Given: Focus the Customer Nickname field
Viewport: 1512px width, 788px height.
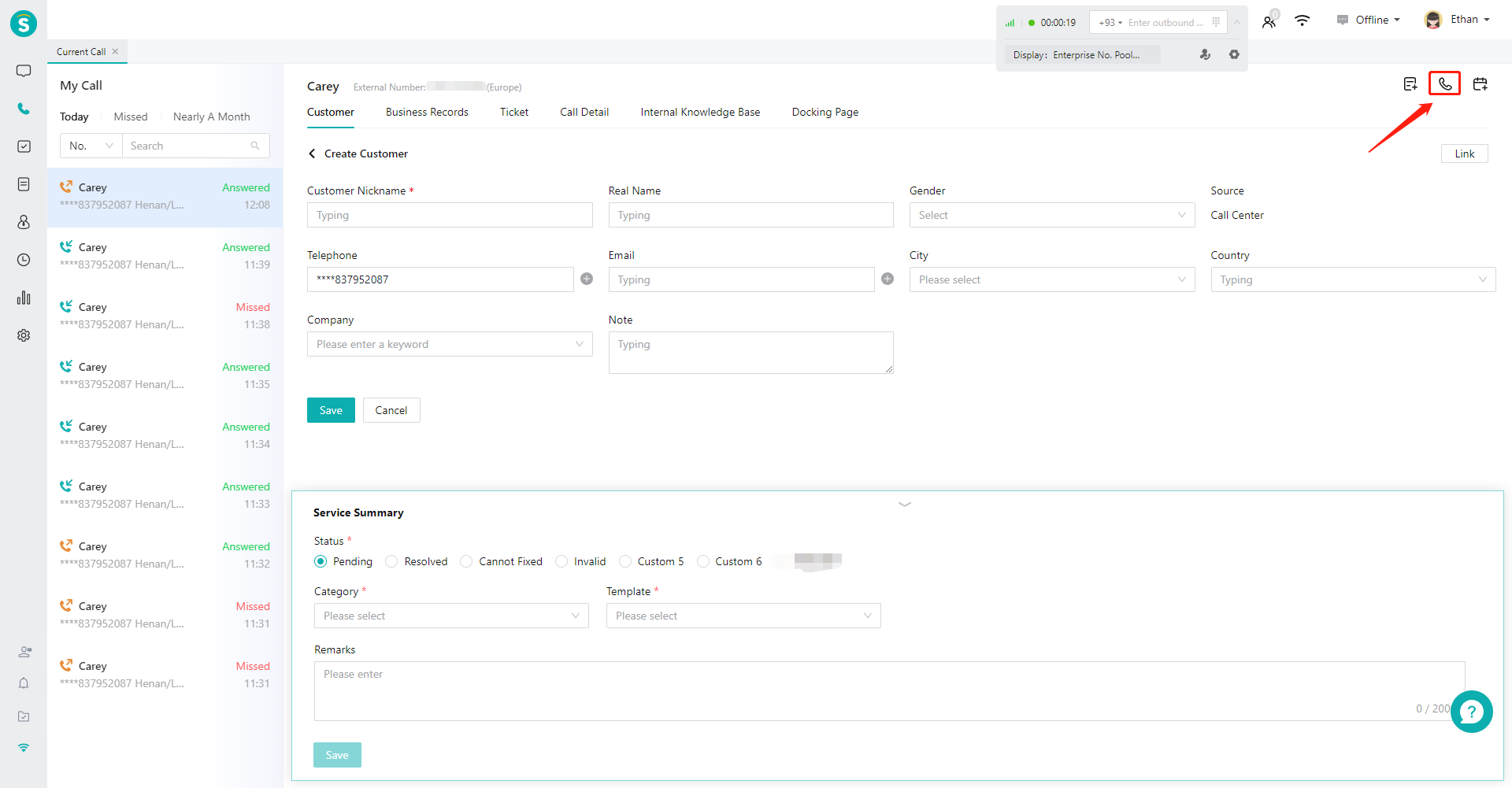Looking at the screenshot, I should (x=450, y=215).
